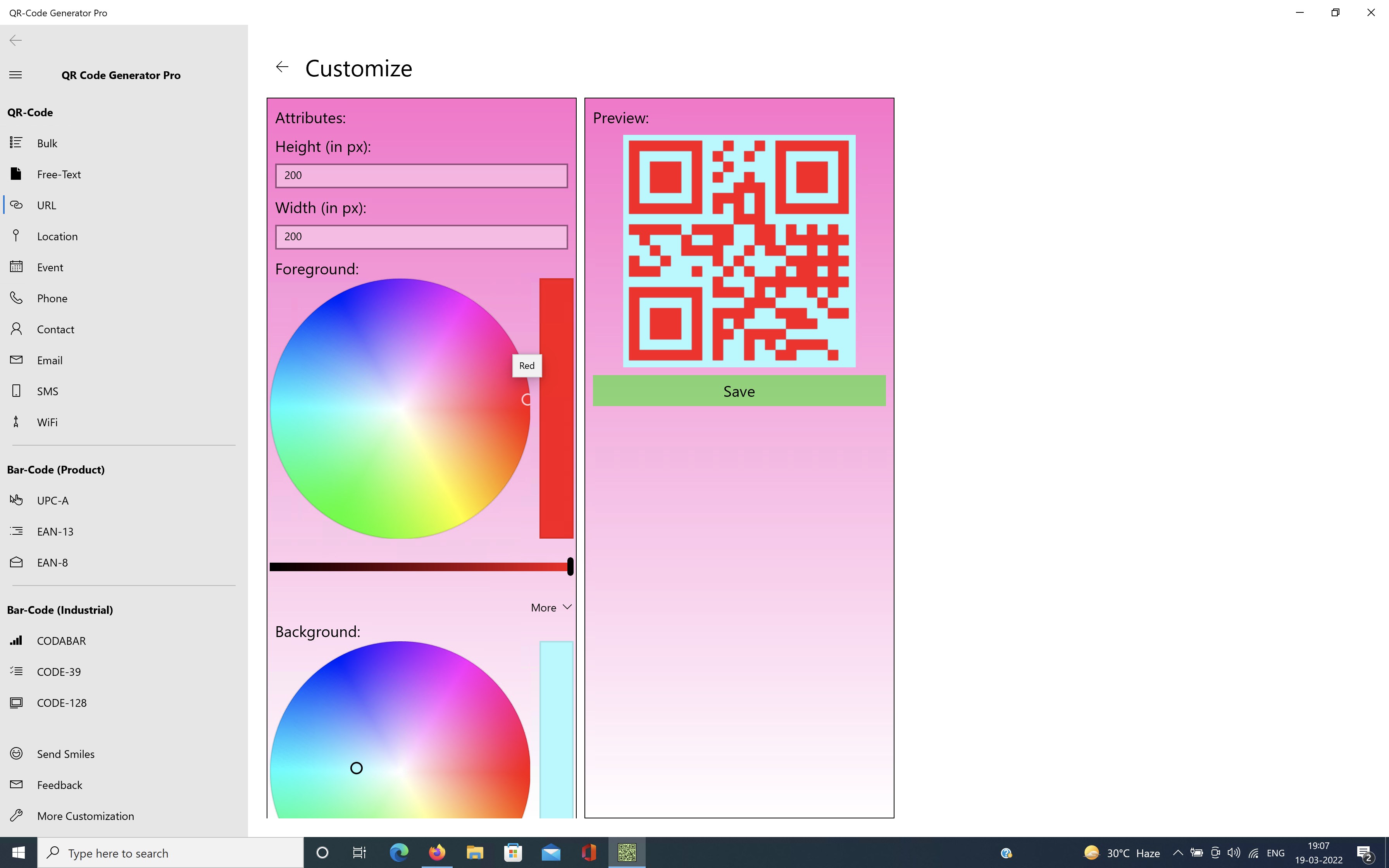This screenshot has width=1389, height=868.
Task: Click the light cyan background preview bar
Action: click(x=556, y=729)
